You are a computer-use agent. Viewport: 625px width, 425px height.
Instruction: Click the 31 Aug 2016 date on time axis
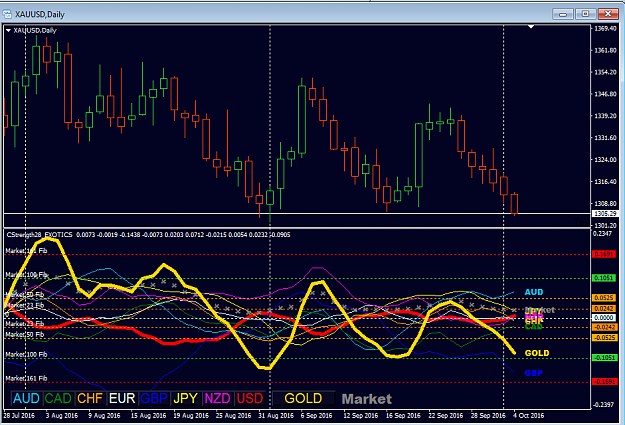[x=276, y=415]
